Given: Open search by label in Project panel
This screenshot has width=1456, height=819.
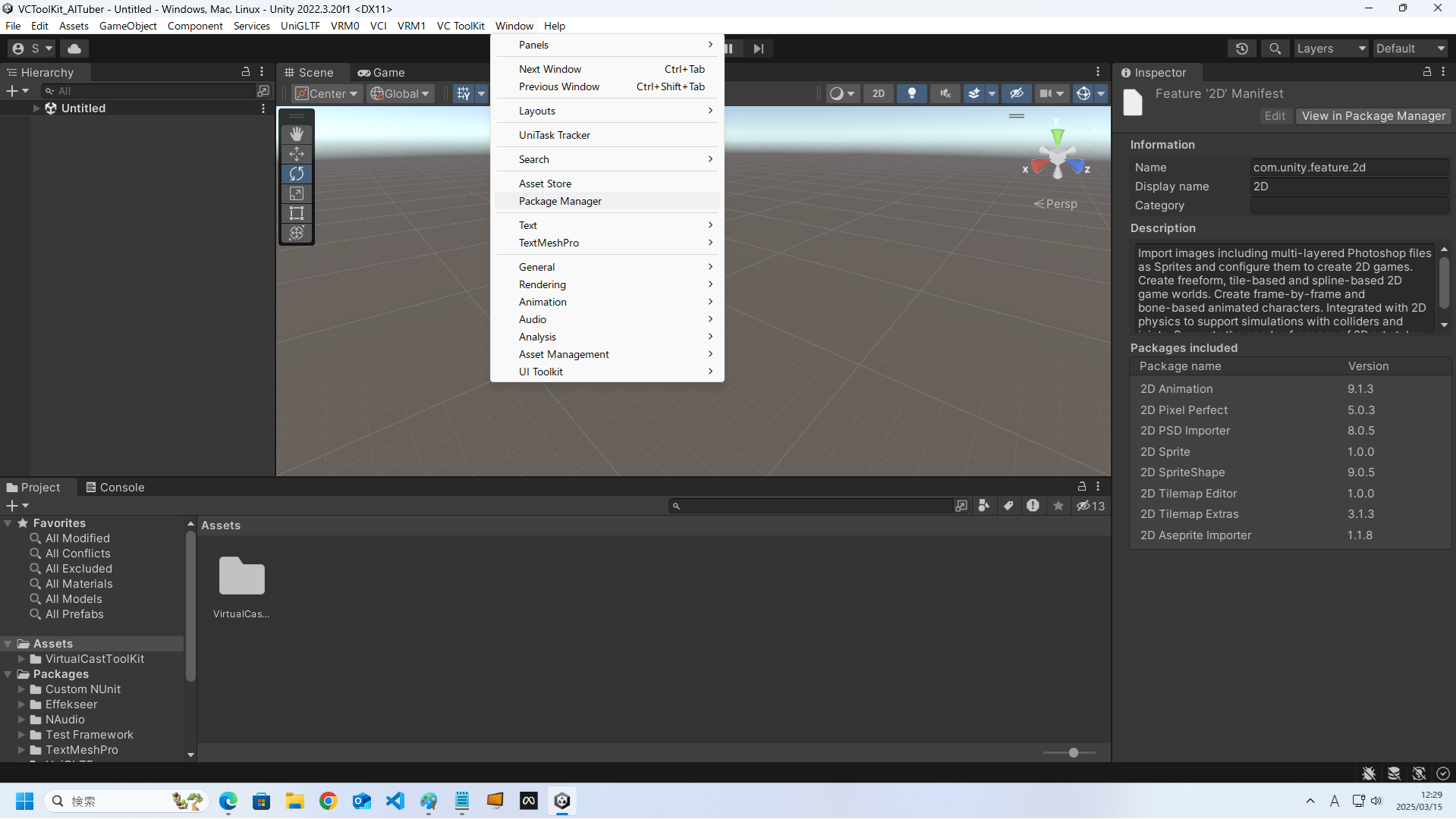Looking at the screenshot, I should tap(1008, 506).
